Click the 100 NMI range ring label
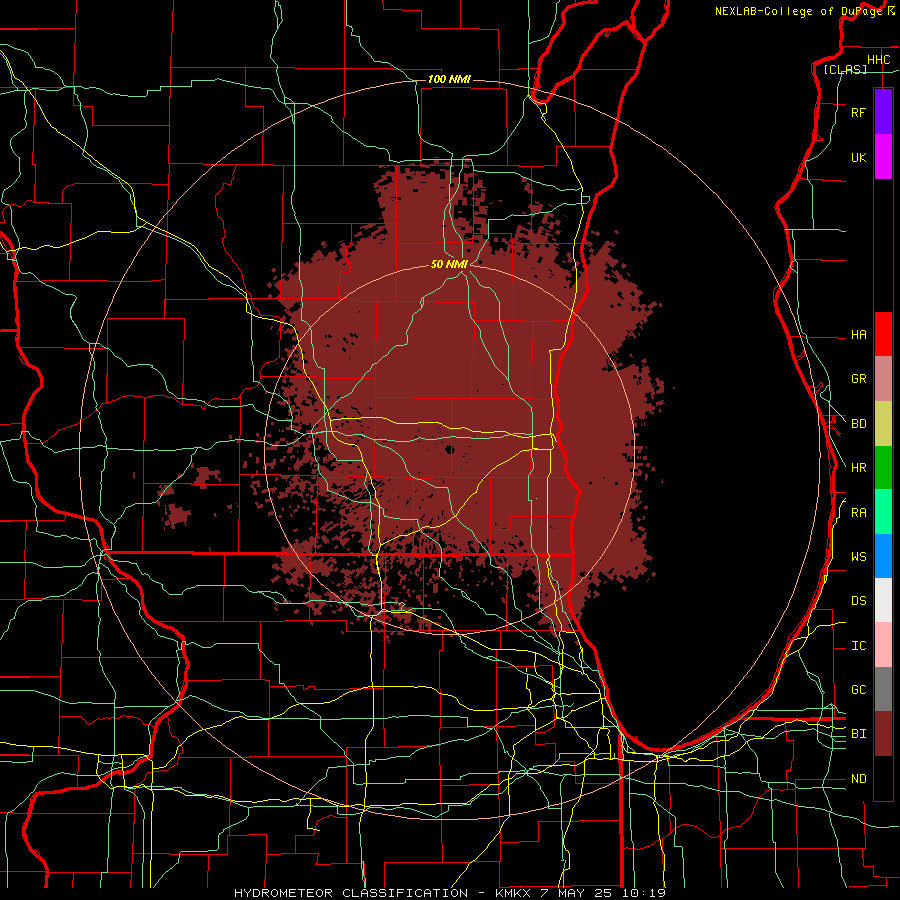 [449, 79]
